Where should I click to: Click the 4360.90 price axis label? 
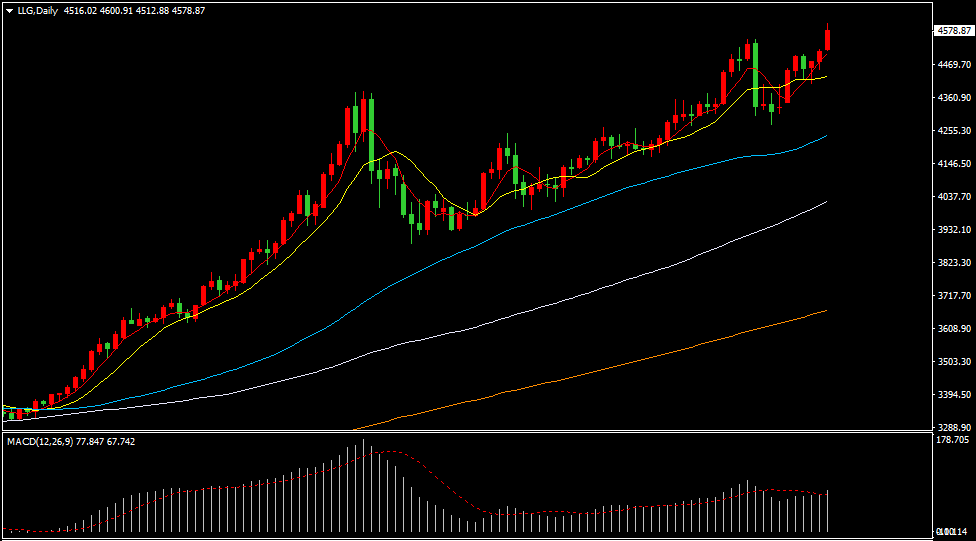click(x=954, y=98)
